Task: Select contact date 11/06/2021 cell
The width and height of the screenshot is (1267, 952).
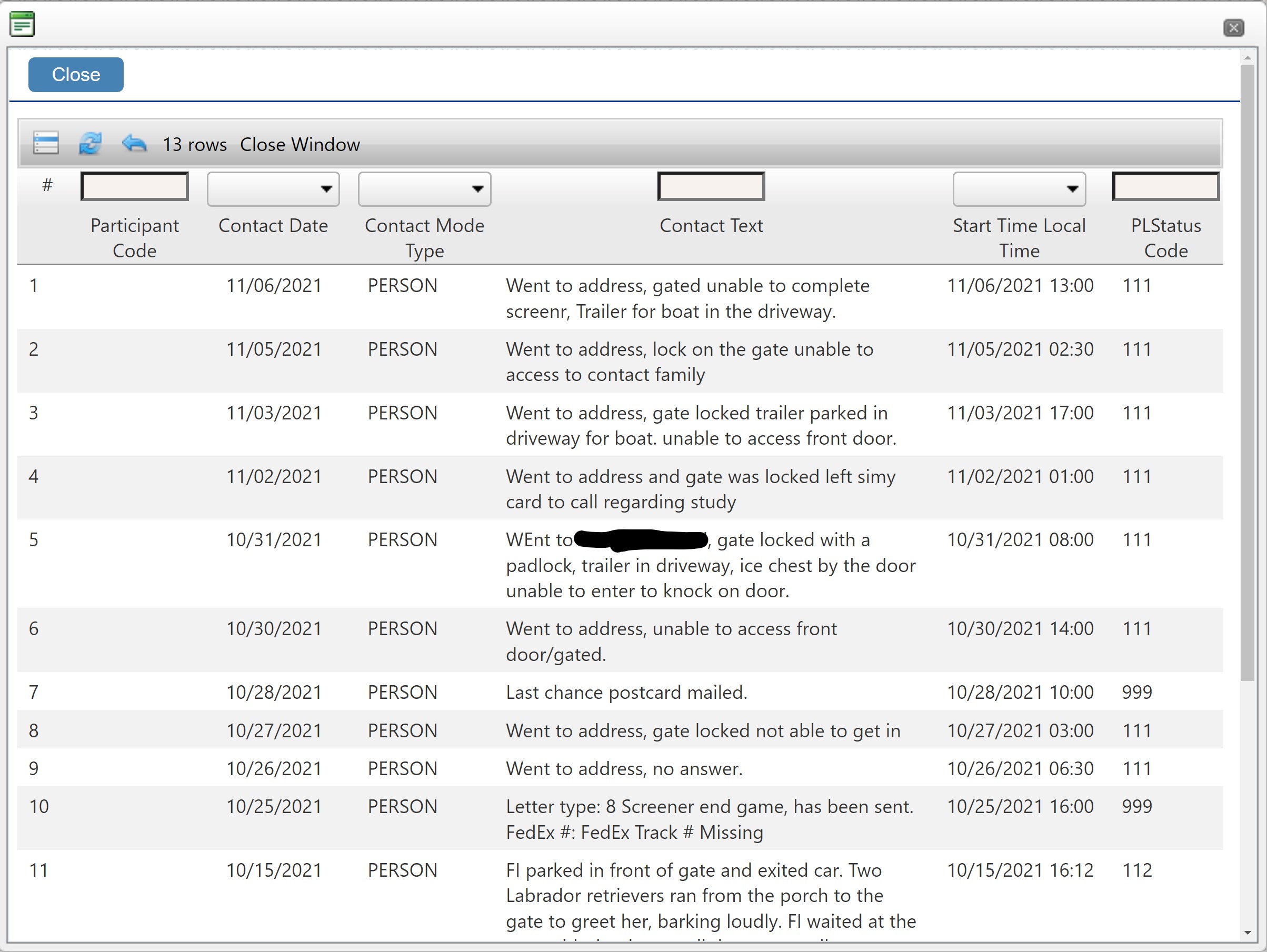Action: coord(274,286)
